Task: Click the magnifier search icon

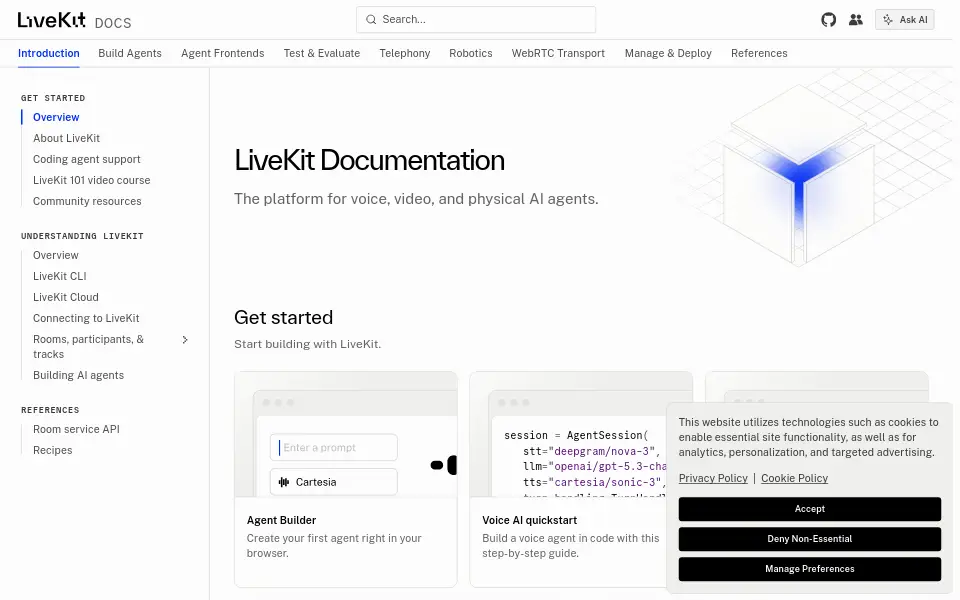Action: click(371, 20)
